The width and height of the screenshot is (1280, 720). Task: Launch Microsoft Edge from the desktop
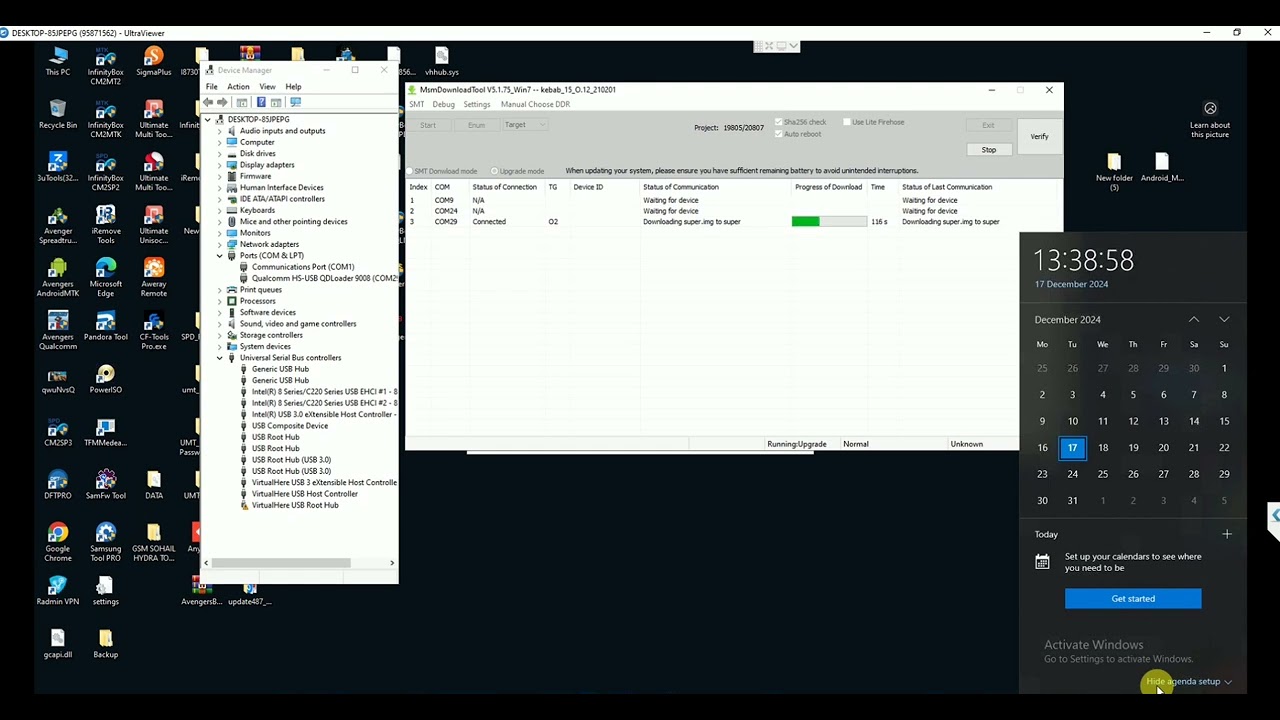105,278
